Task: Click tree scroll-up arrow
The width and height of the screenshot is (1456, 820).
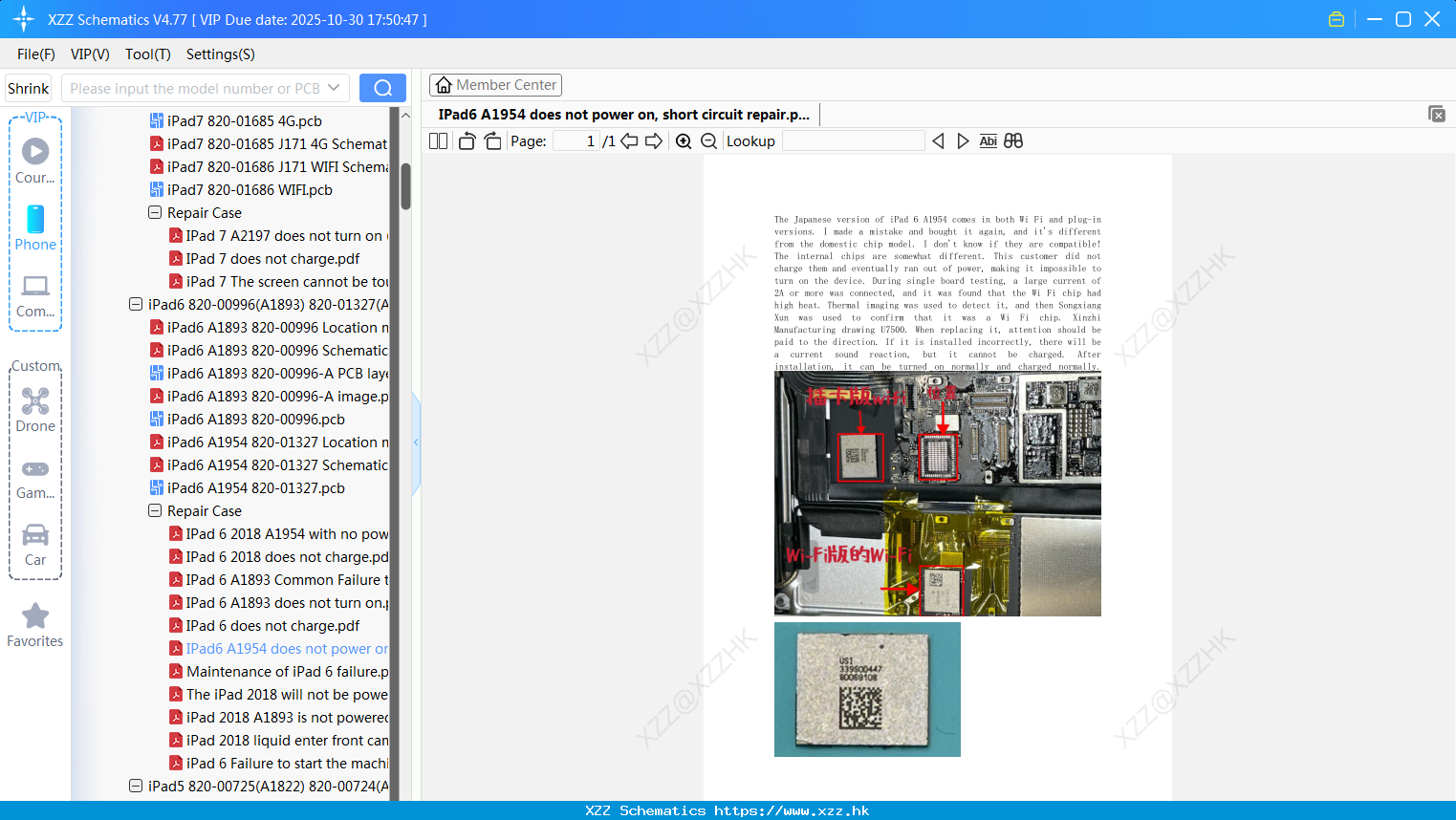Action: tap(405, 116)
